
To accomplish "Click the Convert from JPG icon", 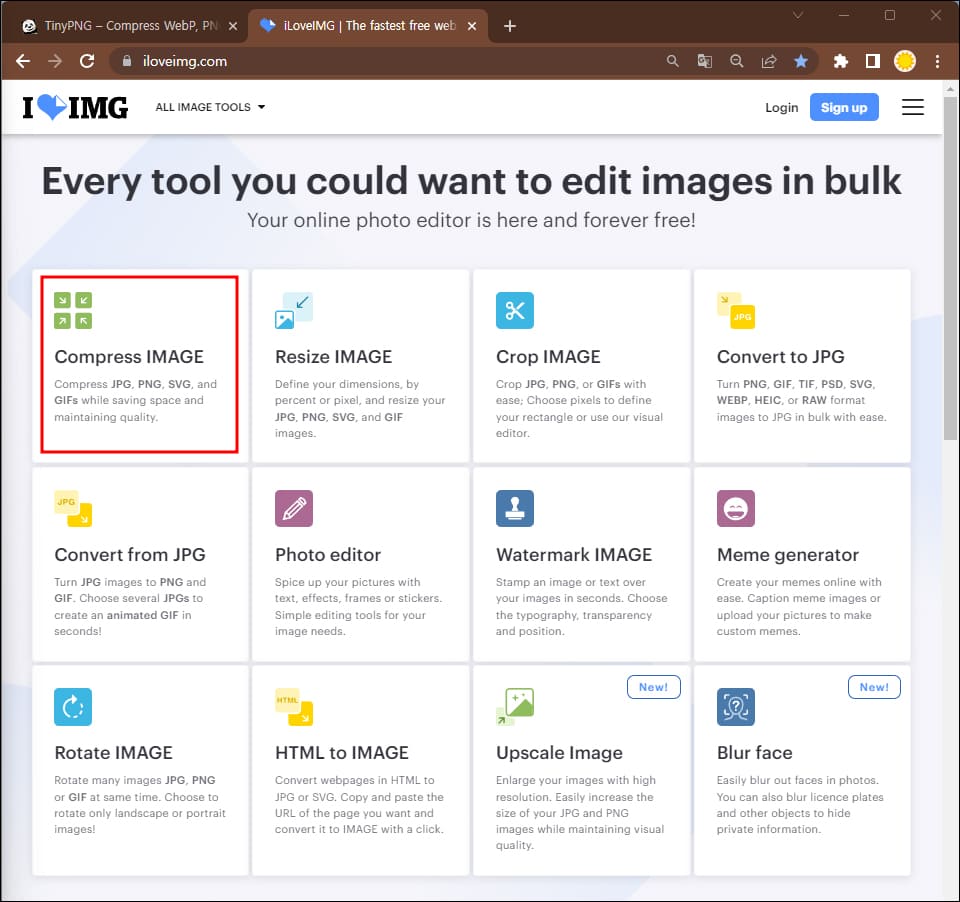I will tap(73, 508).
